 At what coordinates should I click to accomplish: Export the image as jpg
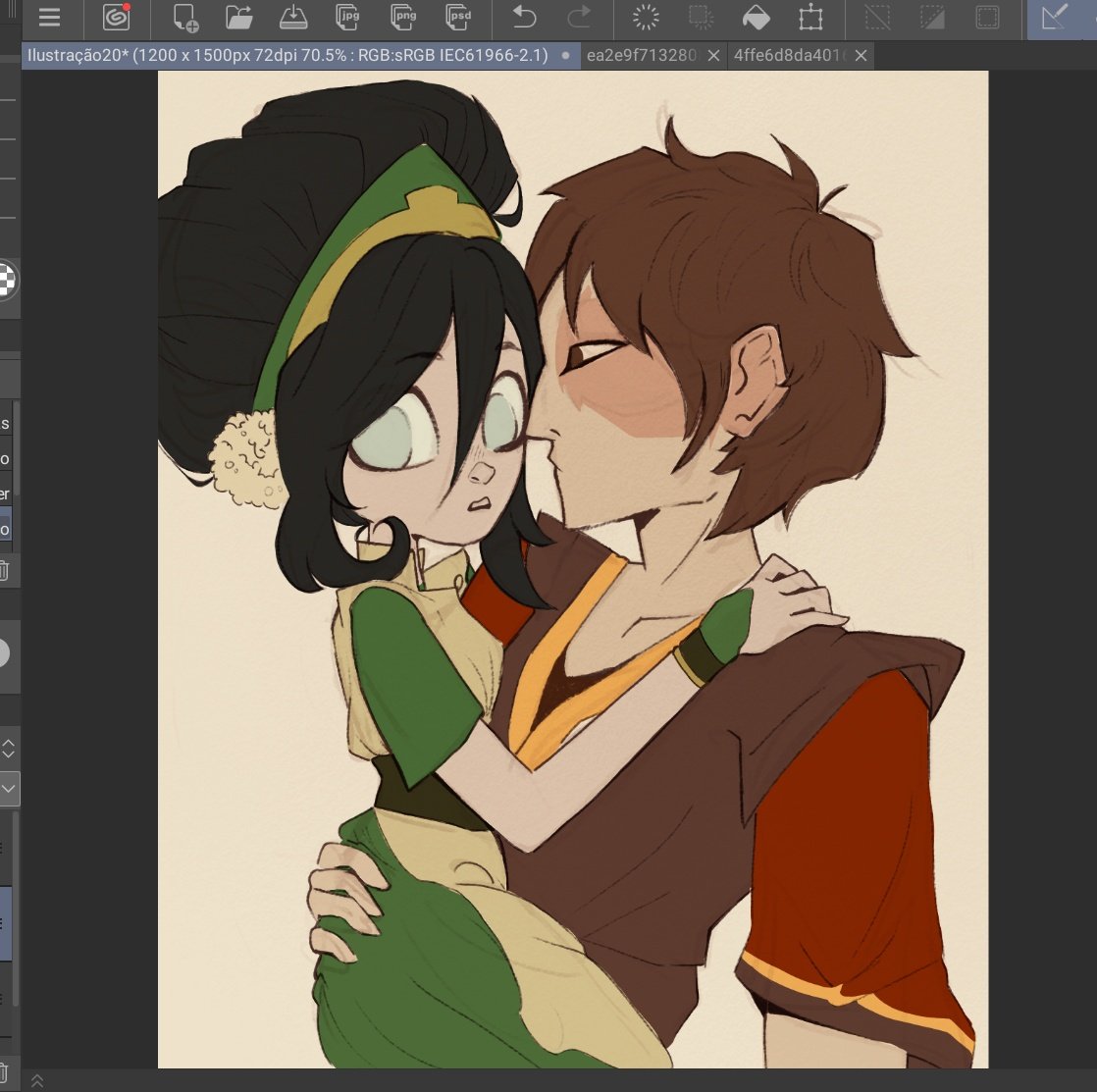pos(347,18)
